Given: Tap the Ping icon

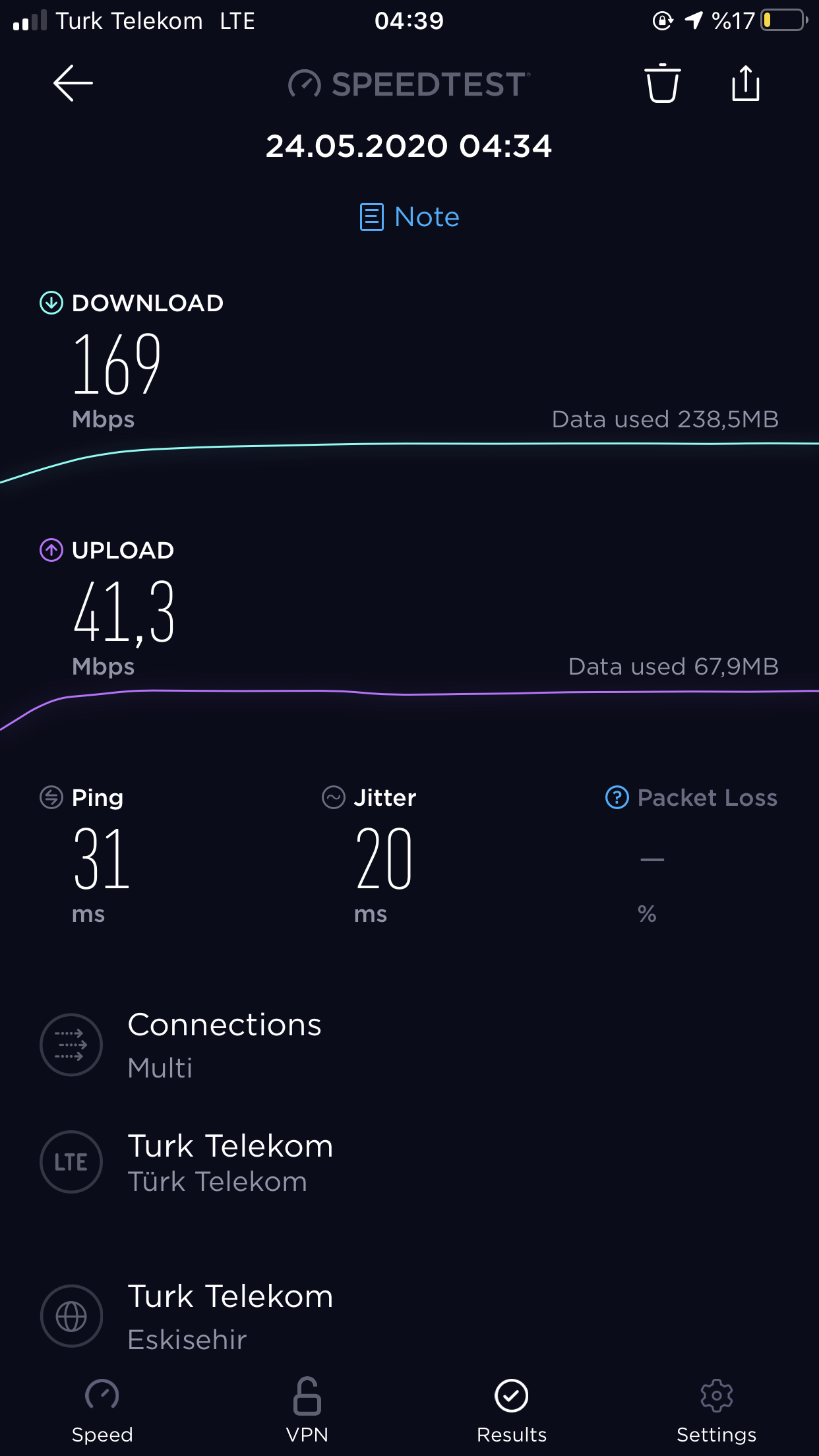Looking at the screenshot, I should (51, 797).
